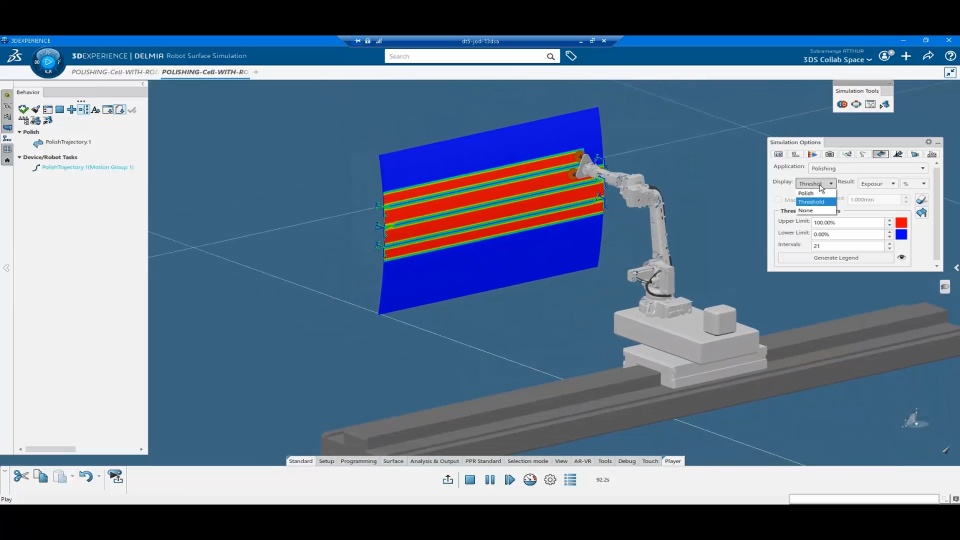Click the 3DEXPERIENCE compass play button

(x=48, y=61)
